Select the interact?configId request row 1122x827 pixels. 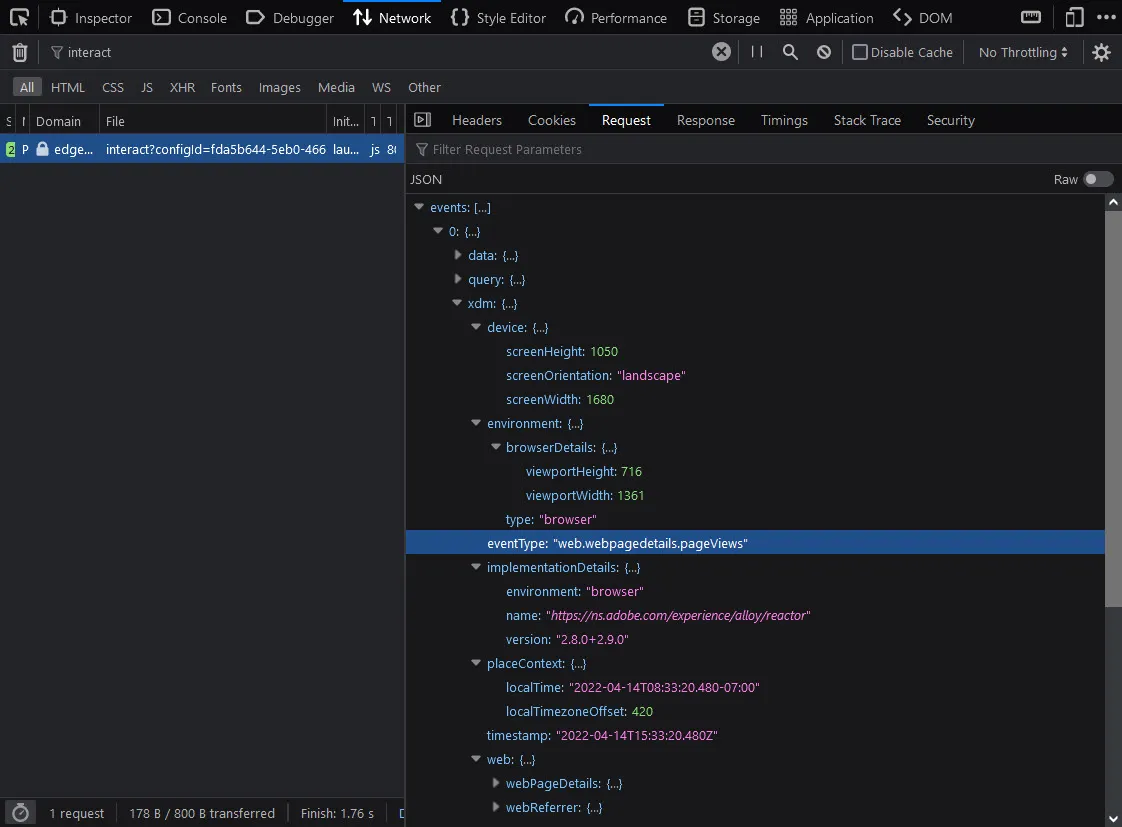(203, 149)
